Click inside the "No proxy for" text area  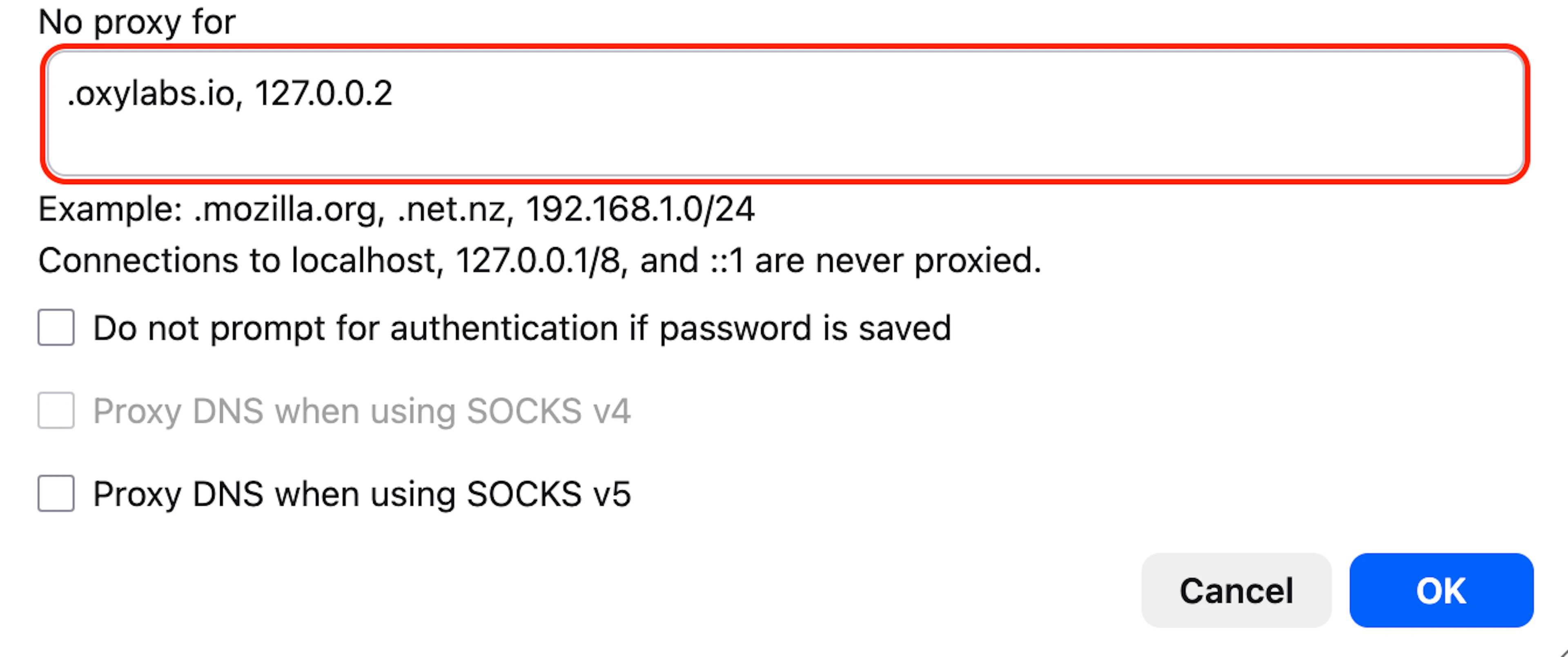coord(784,114)
